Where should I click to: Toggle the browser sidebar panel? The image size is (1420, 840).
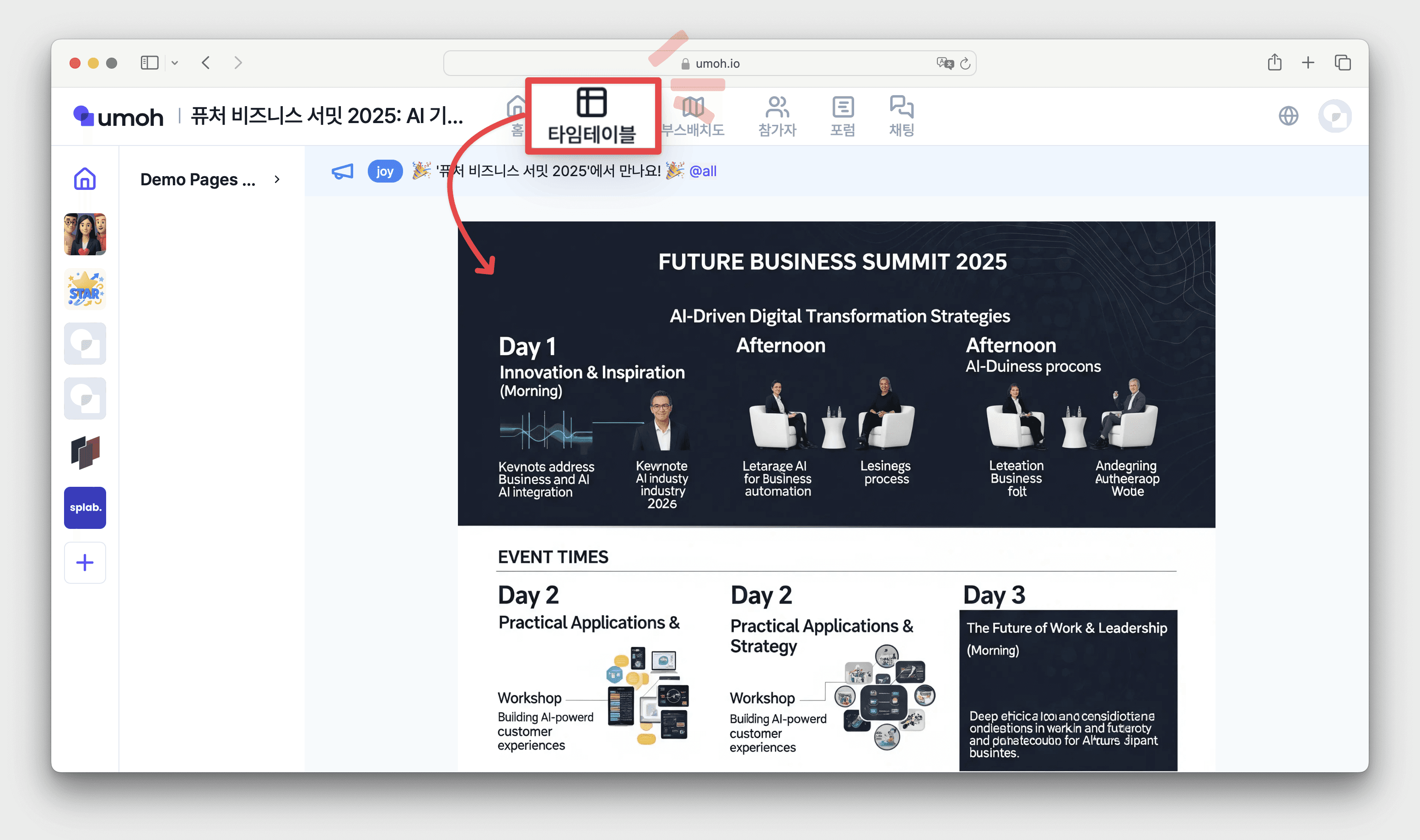[x=150, y=63]
